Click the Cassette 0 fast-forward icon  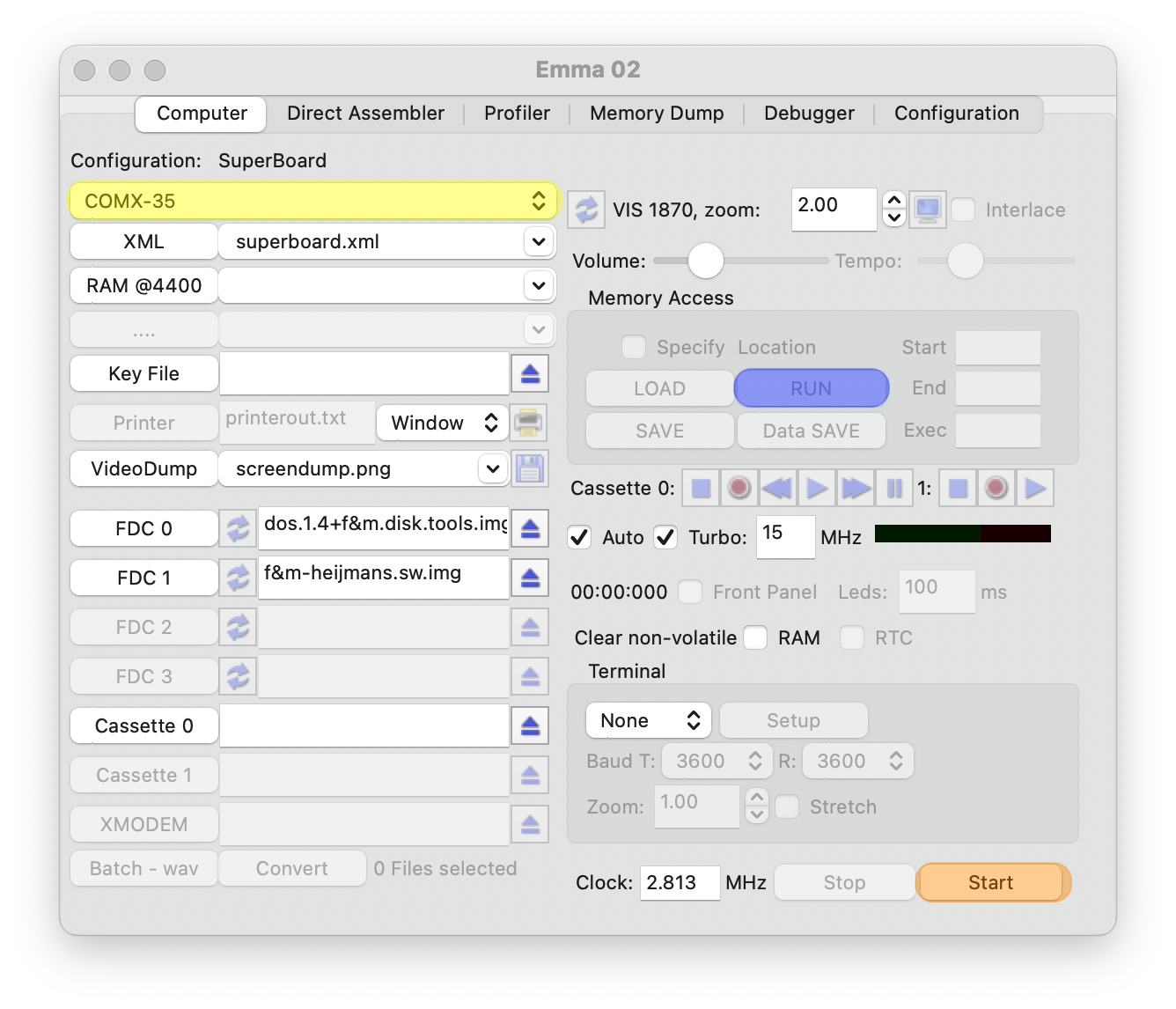[856, 488]
